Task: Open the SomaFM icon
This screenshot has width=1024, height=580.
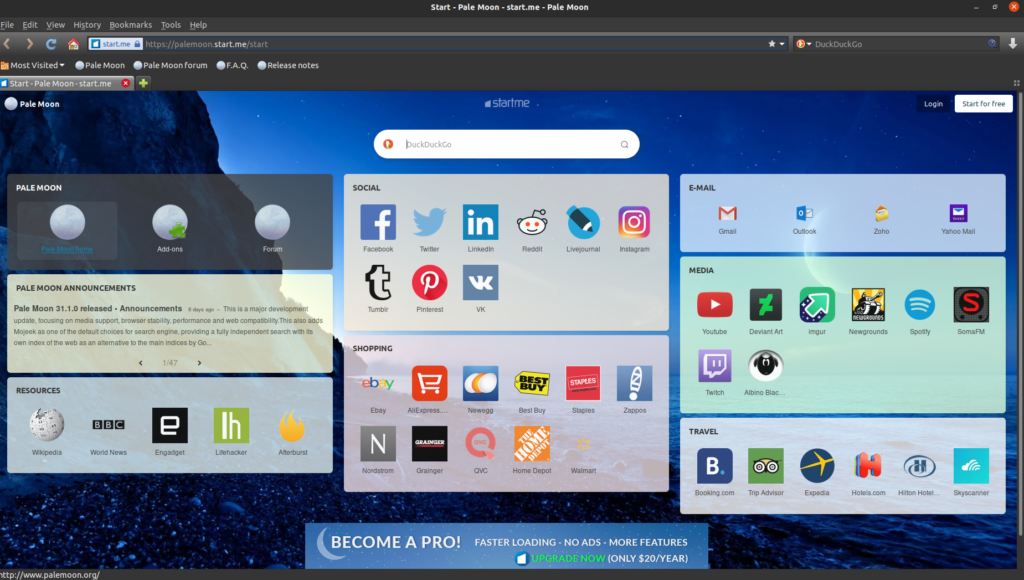Action: (970, 304)
